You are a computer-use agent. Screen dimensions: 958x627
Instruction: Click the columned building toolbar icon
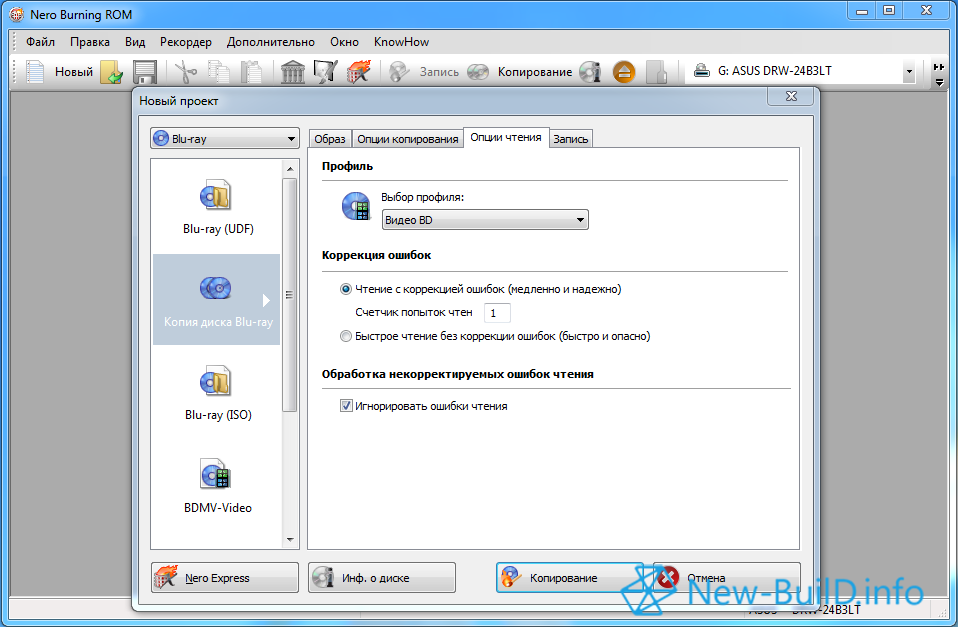(293, 72)
